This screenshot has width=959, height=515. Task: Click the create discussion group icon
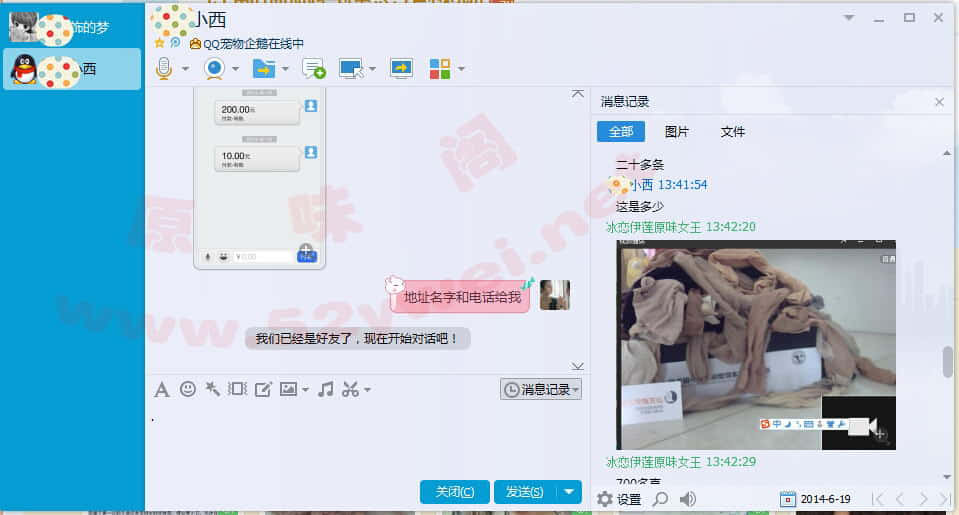point(313,68)
